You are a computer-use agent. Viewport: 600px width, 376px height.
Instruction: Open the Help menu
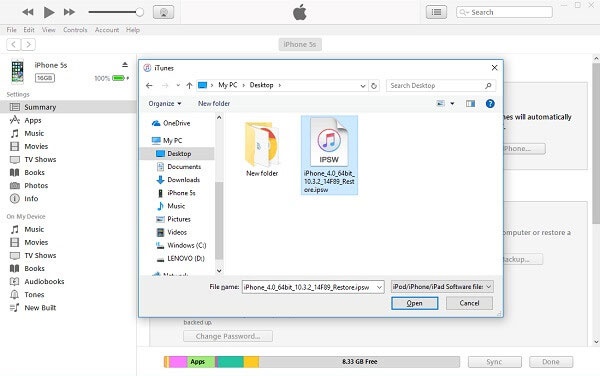(x=133, y=30)
